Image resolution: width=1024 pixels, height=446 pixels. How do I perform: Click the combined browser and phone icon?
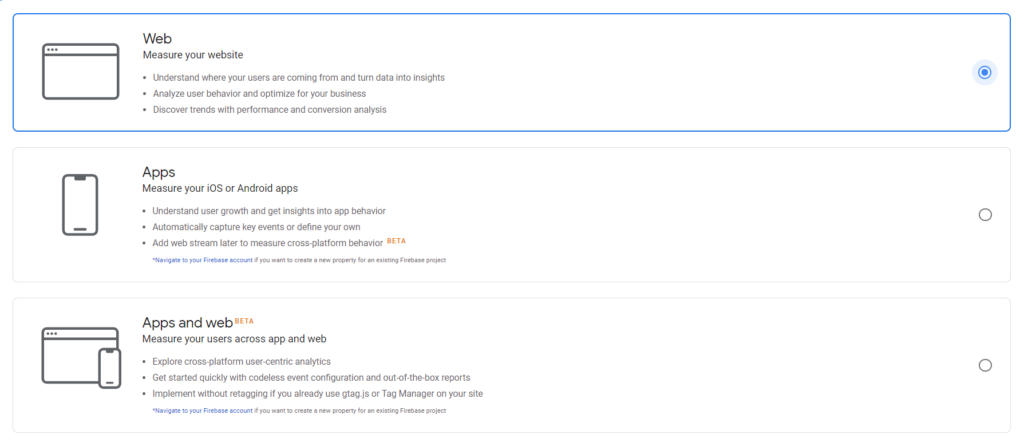pos(82,358)
